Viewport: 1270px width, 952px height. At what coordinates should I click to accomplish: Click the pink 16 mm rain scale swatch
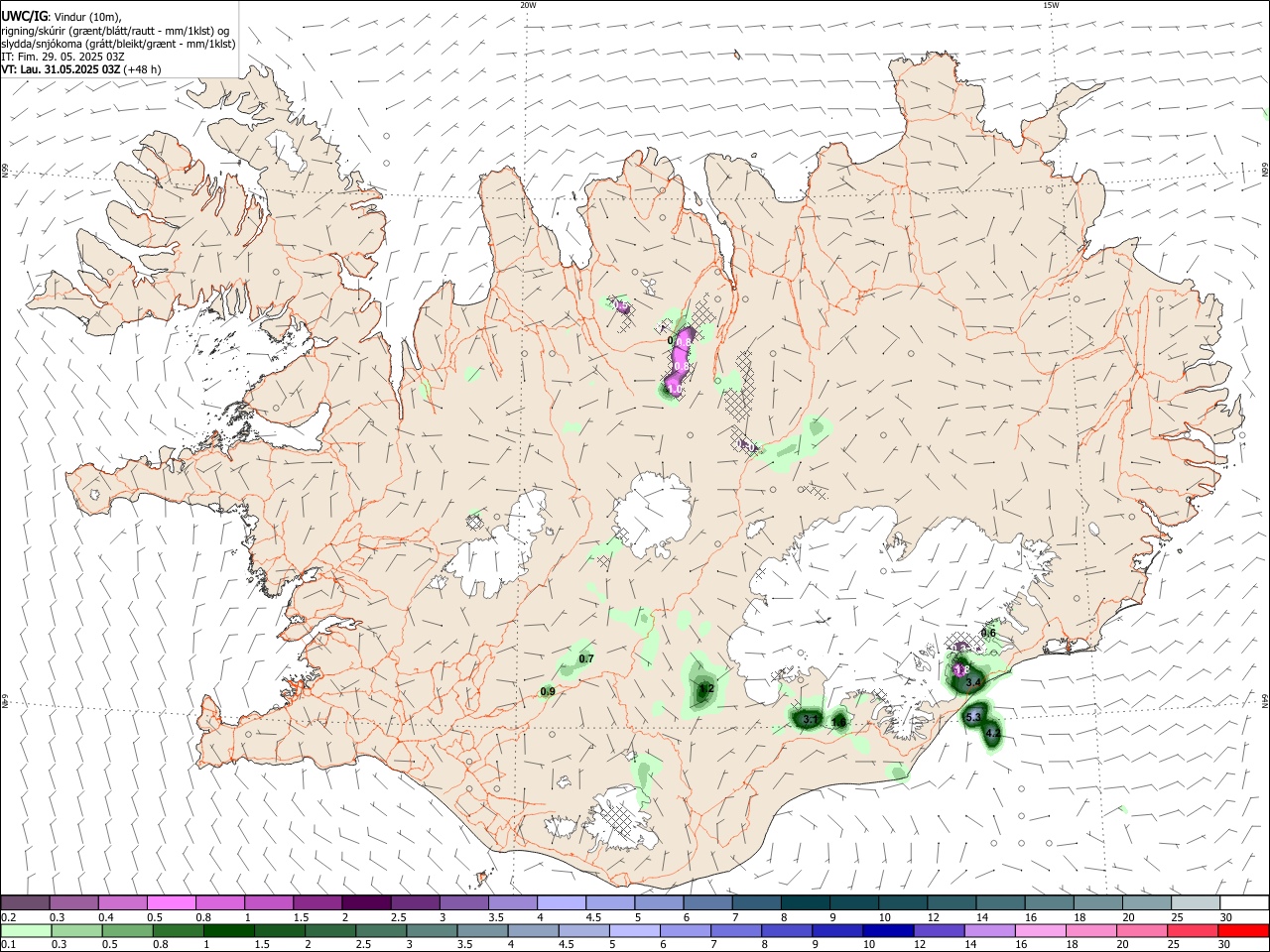click(x=1041, y=930)
